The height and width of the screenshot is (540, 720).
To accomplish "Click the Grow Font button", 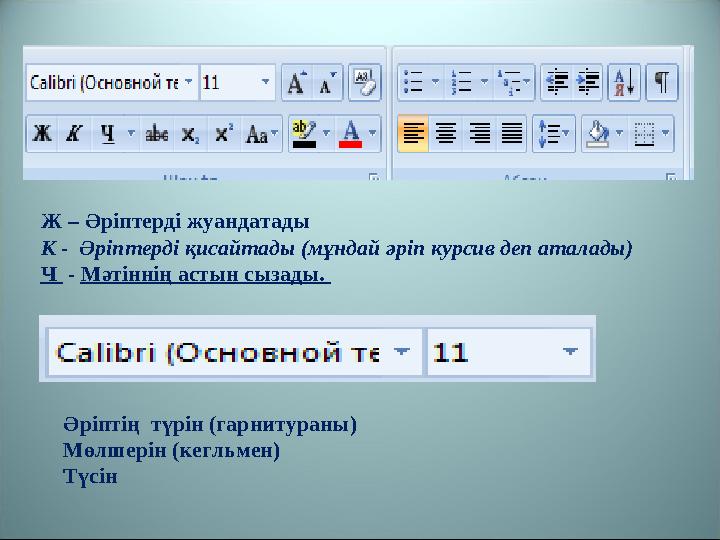I will (x=296, y=83).
